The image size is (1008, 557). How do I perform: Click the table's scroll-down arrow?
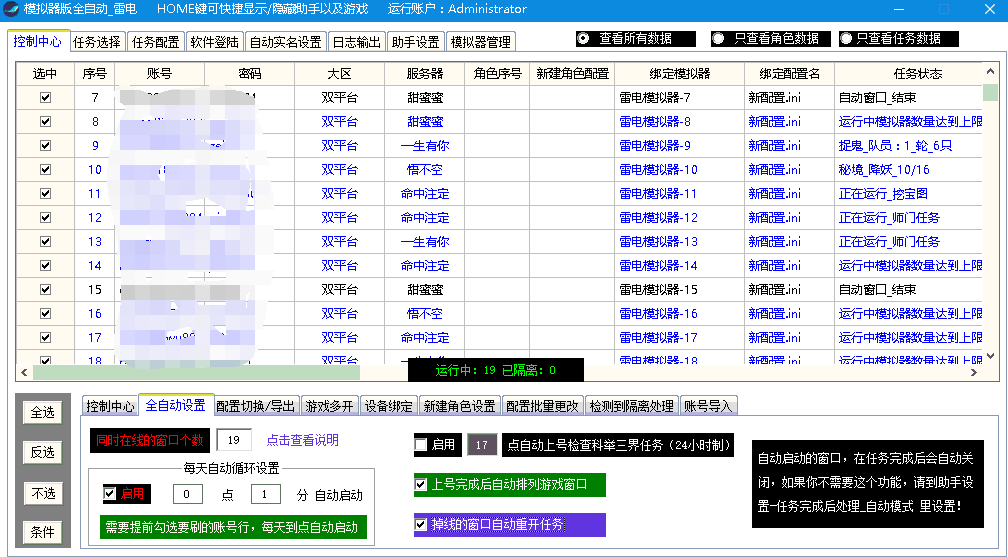tap(990, 356)
